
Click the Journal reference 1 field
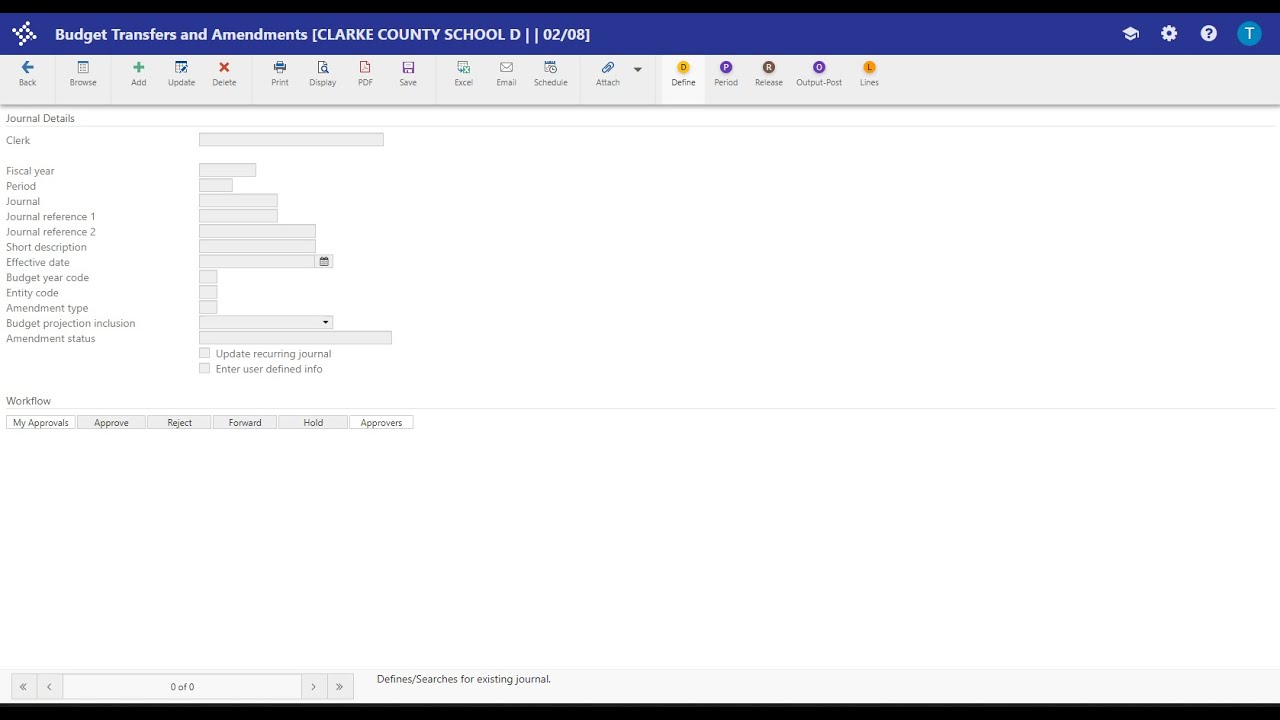238,216
